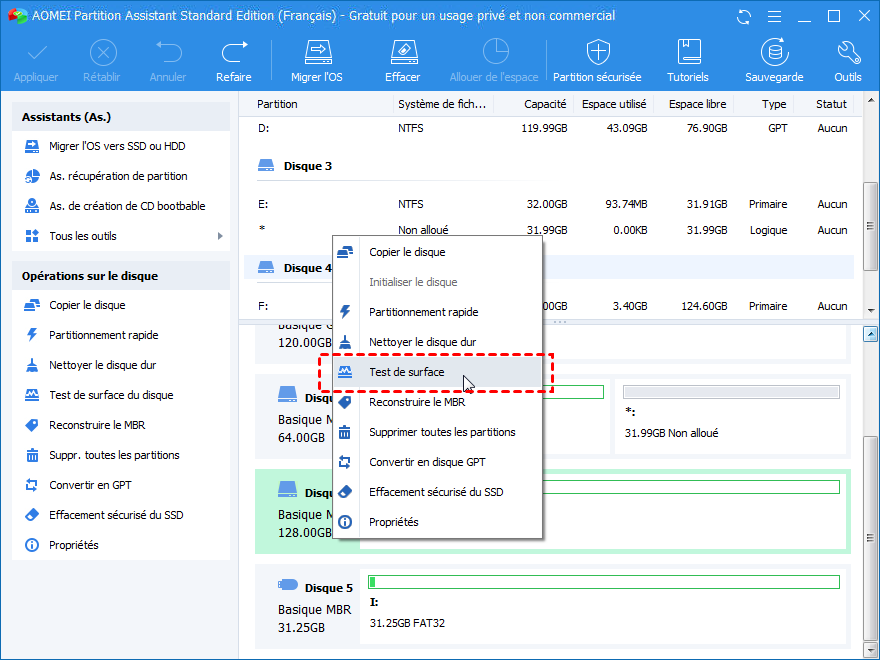
Task: Click the Type column header
Action: tap(774, 104)
